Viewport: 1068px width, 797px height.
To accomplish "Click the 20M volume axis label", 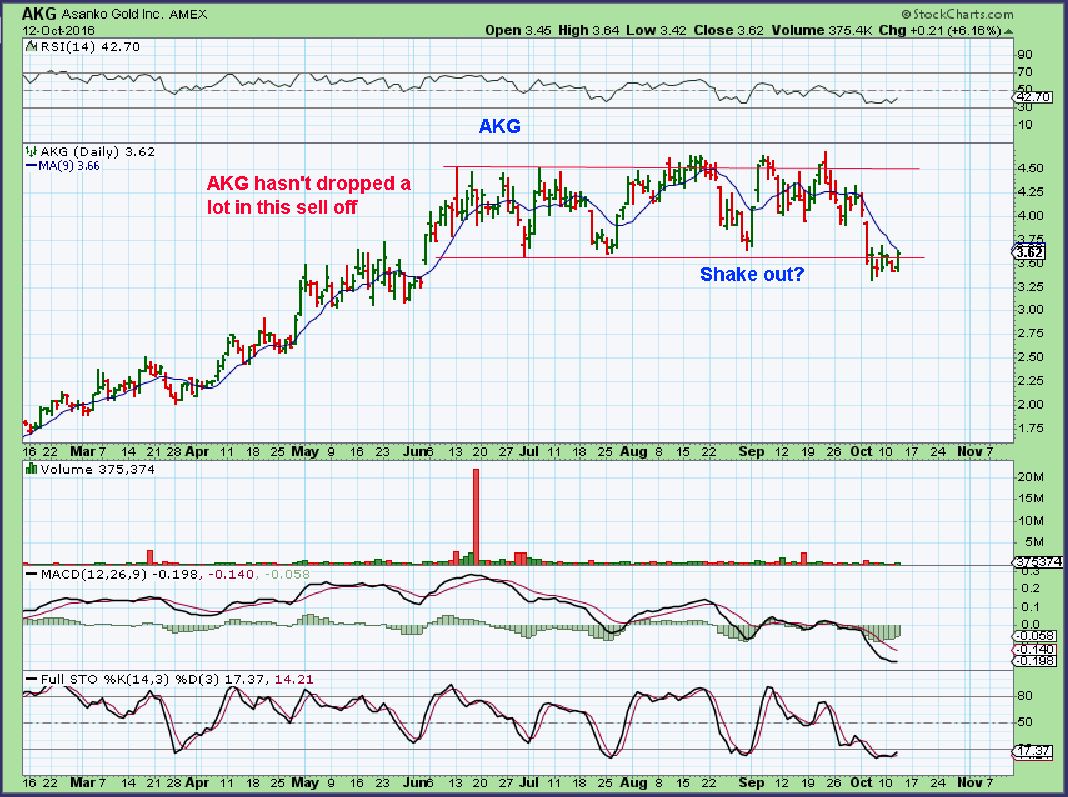I will tap(1031, 477).
